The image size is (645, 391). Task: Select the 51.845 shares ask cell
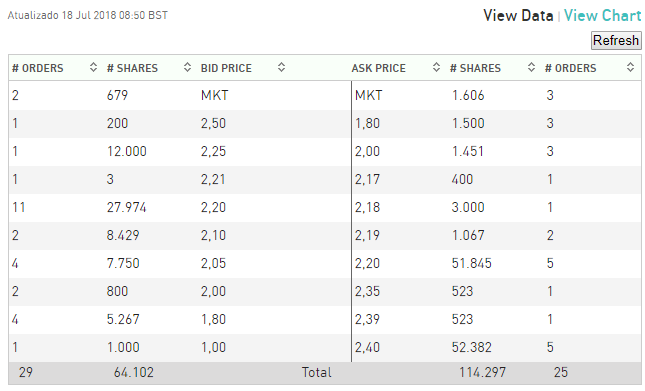[x=471, y=263]
